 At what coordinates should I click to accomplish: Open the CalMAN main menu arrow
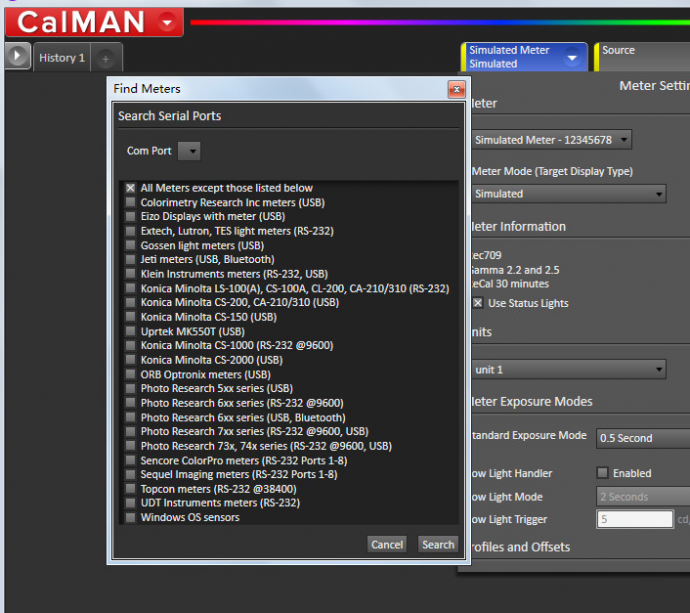[167, 21]
